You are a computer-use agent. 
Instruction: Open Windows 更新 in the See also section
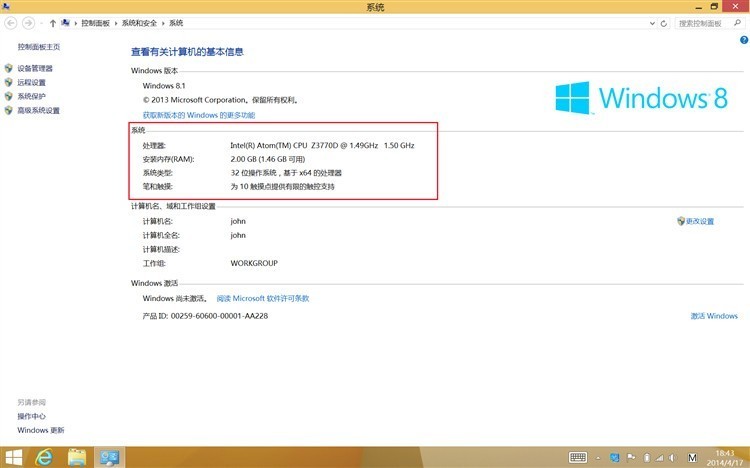pyautogui.click(x=41, y=430)
